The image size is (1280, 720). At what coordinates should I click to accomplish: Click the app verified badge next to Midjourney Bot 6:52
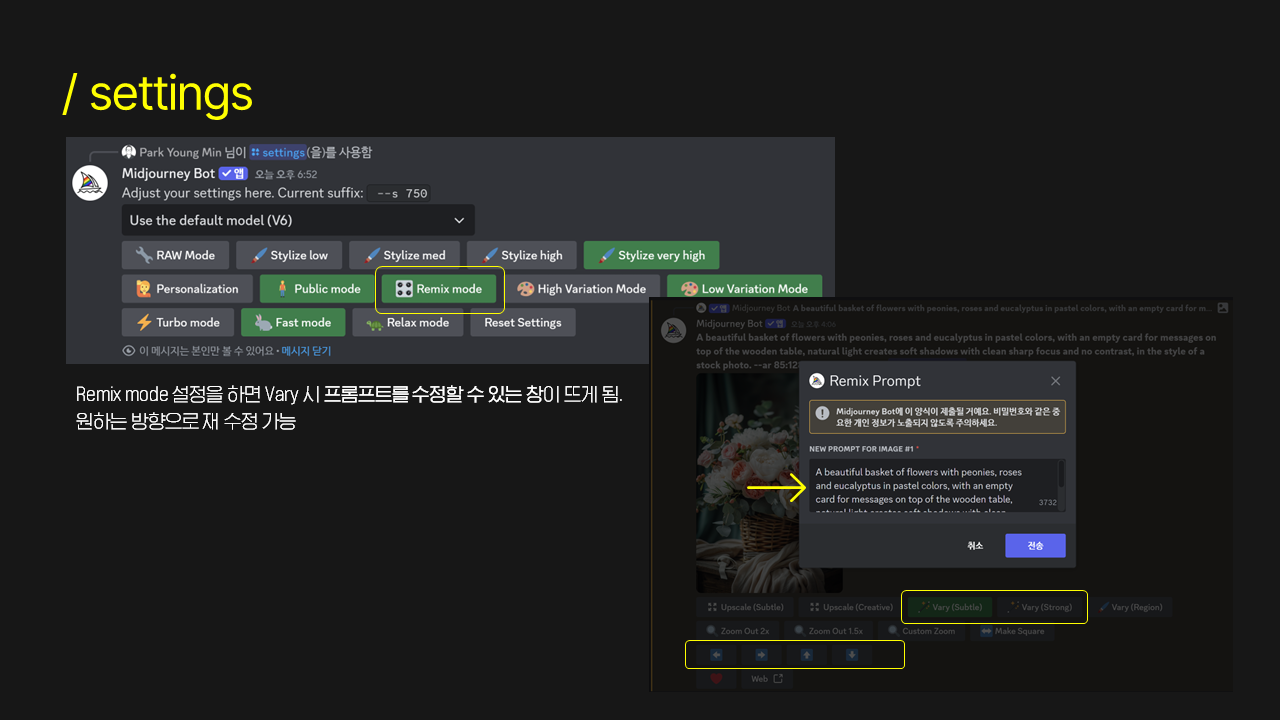tap(232, 173)
